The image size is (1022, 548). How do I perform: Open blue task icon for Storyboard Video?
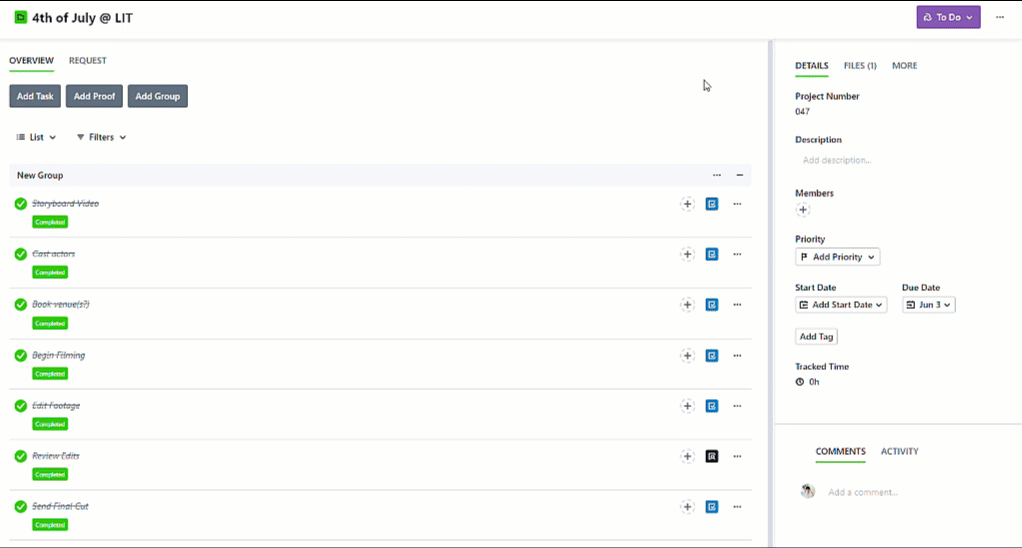[x=712, y=204]
